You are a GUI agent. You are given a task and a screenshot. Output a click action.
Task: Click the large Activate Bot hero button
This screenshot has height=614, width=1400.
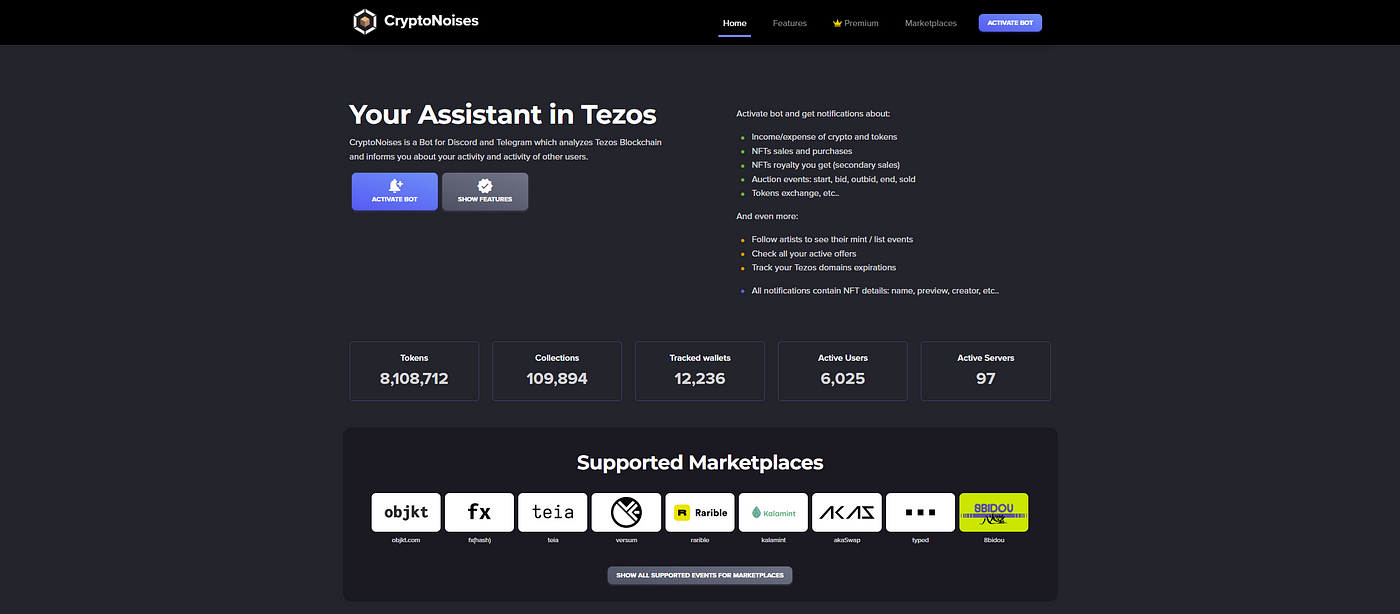click(x=394, y=191)
